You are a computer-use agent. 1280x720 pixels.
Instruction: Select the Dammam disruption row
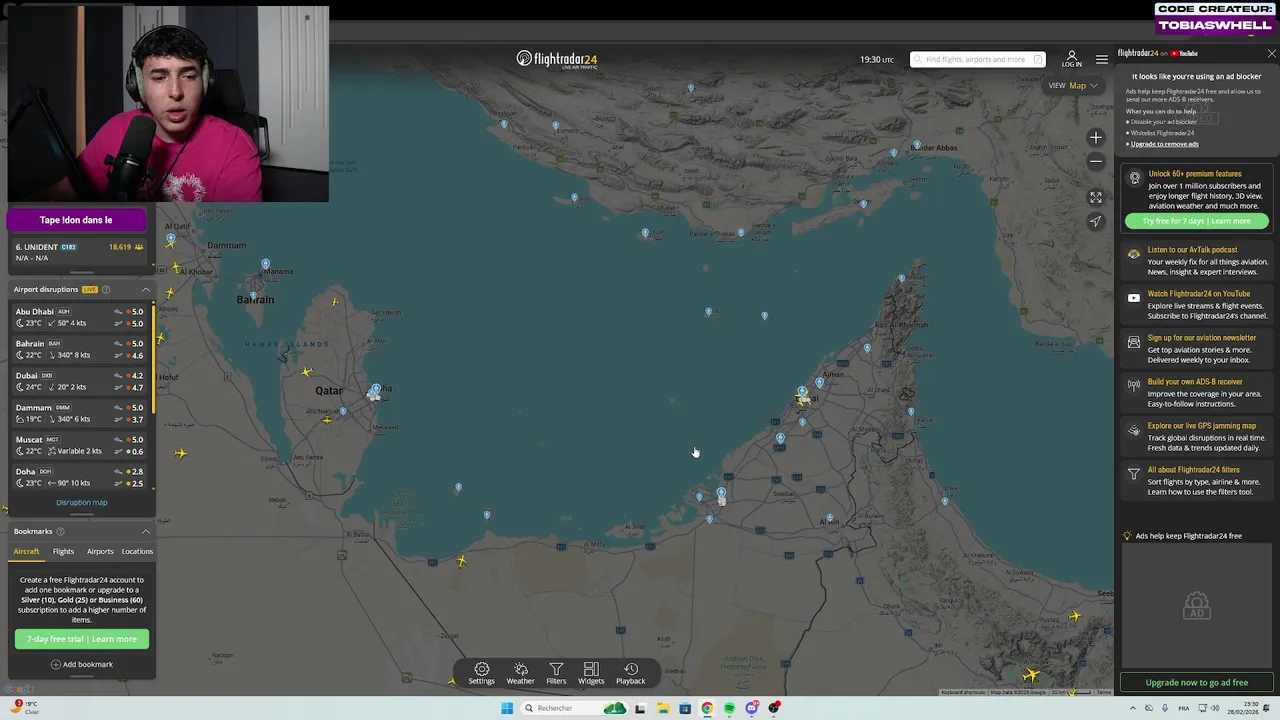click(79, 413)
